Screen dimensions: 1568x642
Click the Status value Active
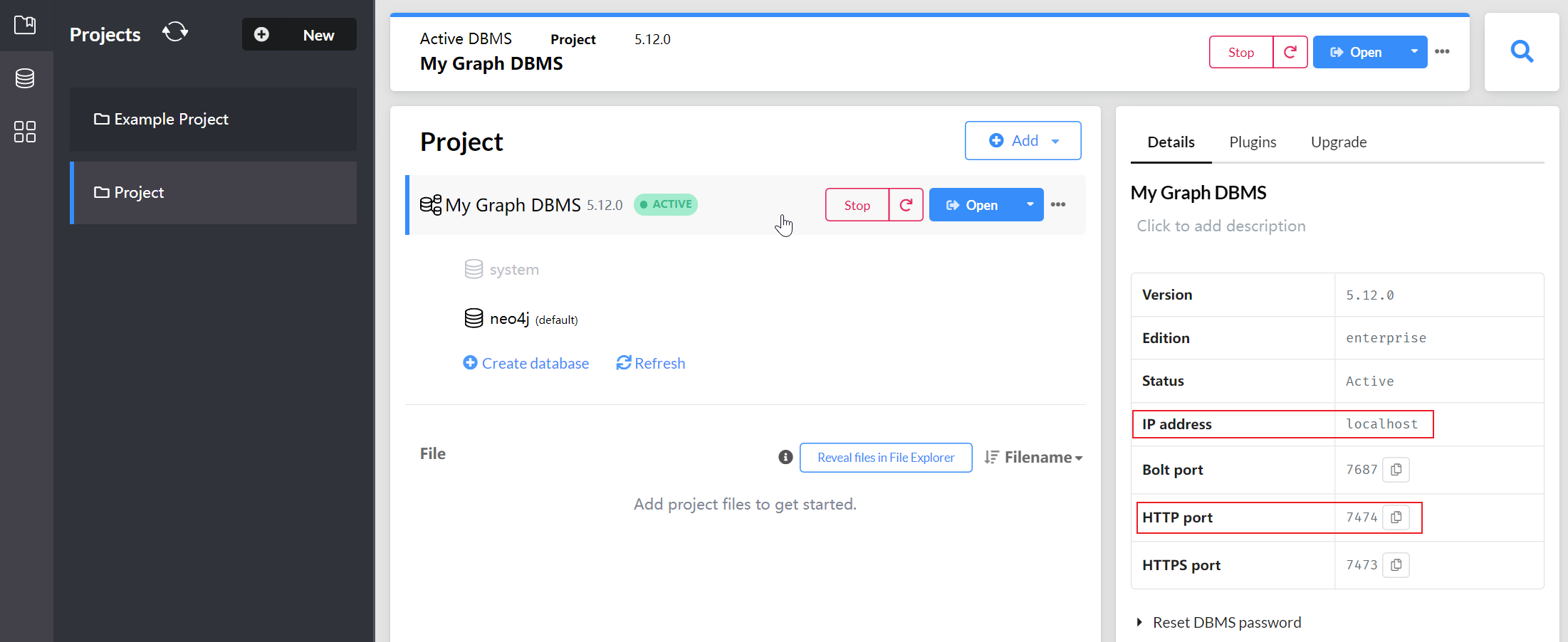point(1370,381)
